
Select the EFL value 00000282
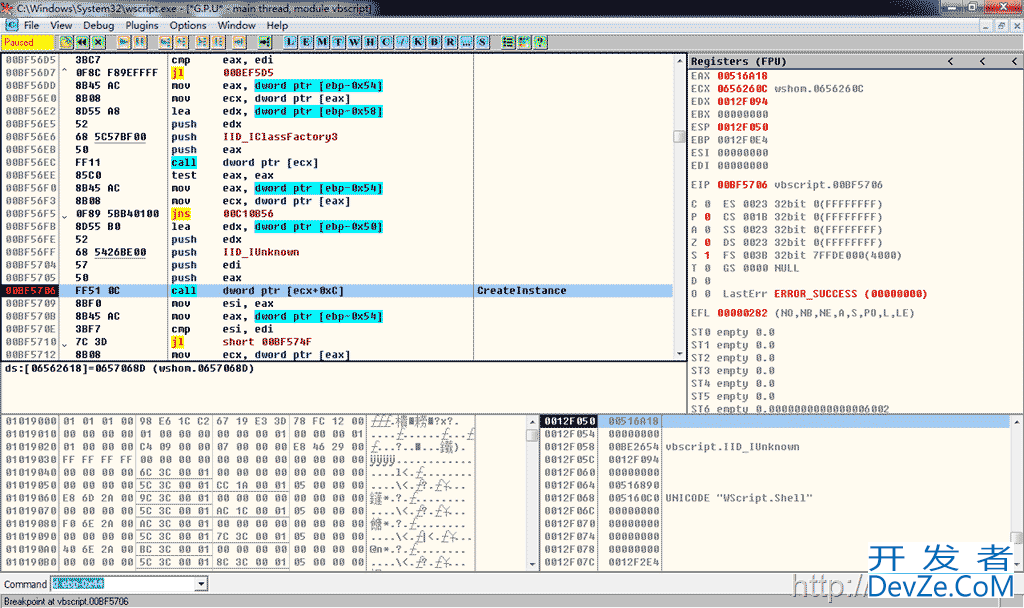point(742,313)
